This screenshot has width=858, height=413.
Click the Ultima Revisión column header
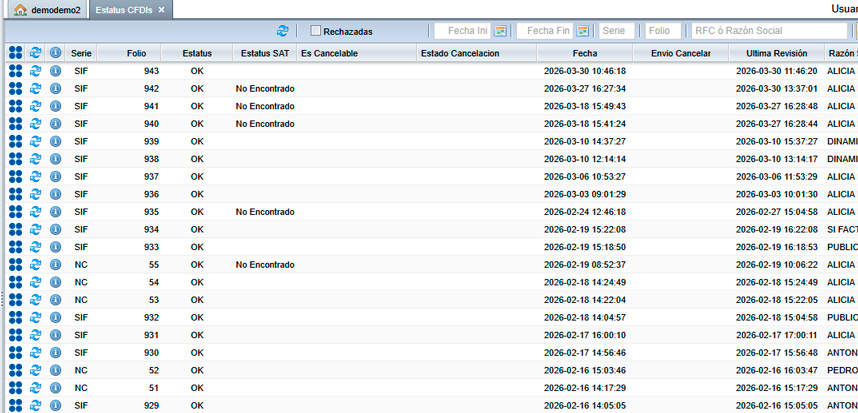click(x=776, y=52)
